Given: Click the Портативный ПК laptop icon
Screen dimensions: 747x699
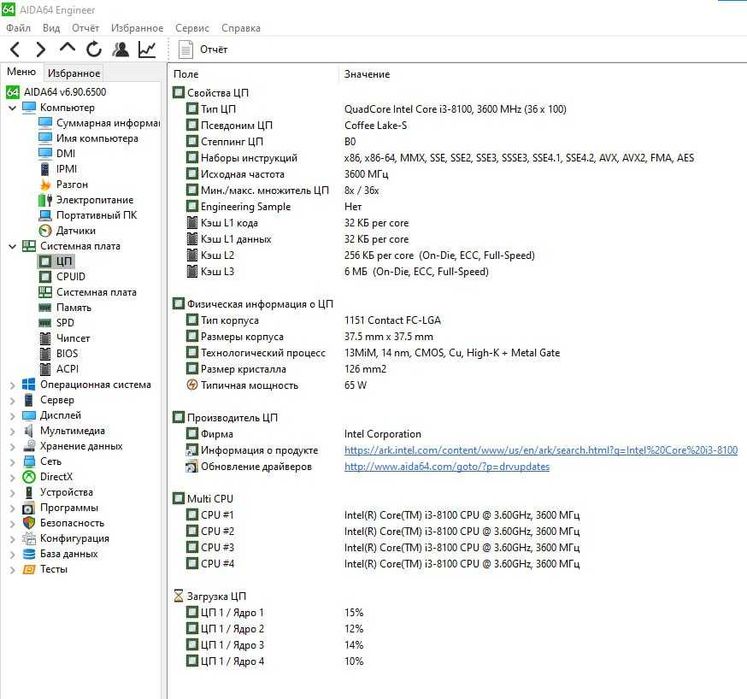Looking at the screenshot, I should pos(45,215).
